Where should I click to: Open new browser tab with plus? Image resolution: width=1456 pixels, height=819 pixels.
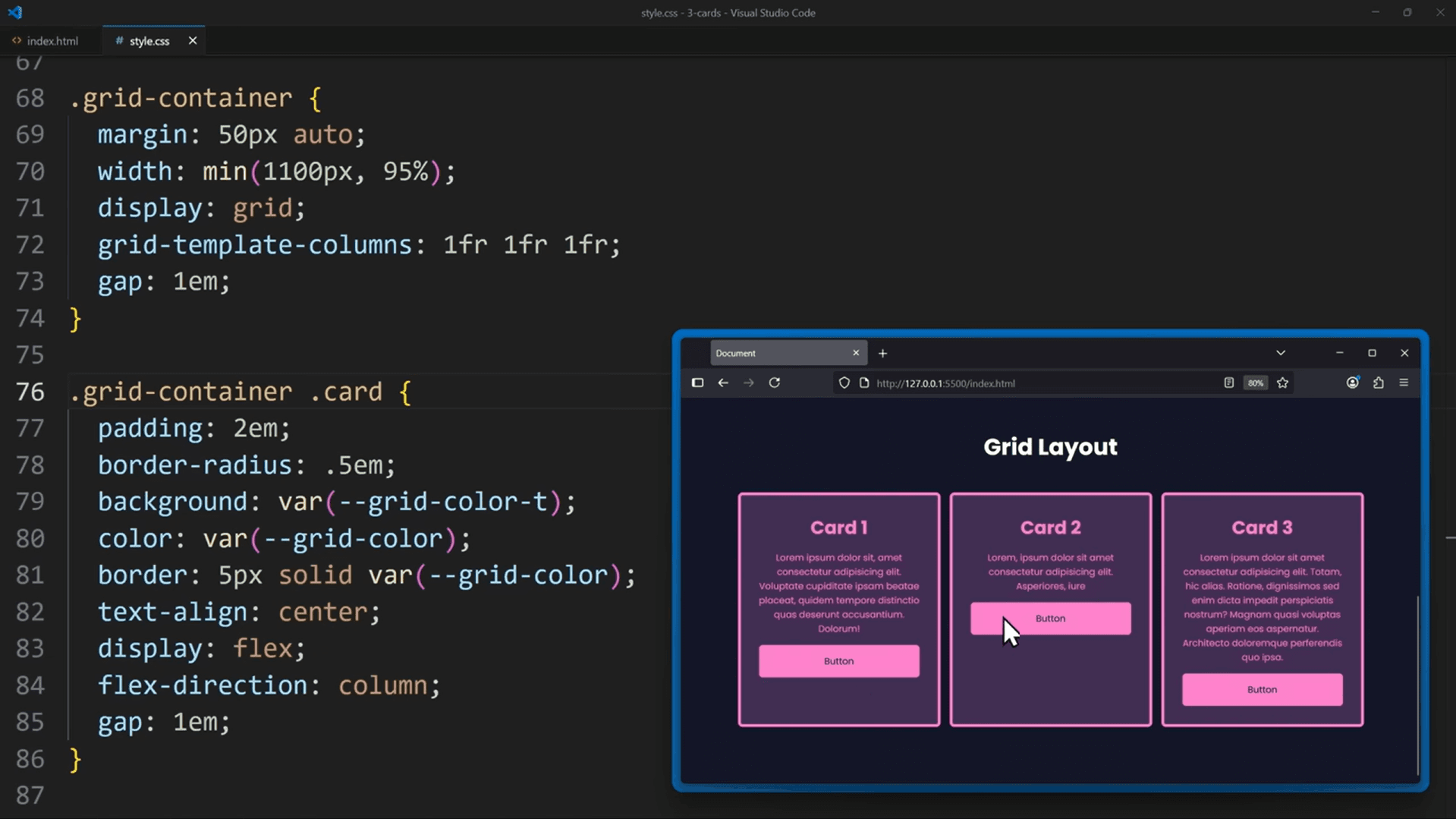tap(882, 354)
